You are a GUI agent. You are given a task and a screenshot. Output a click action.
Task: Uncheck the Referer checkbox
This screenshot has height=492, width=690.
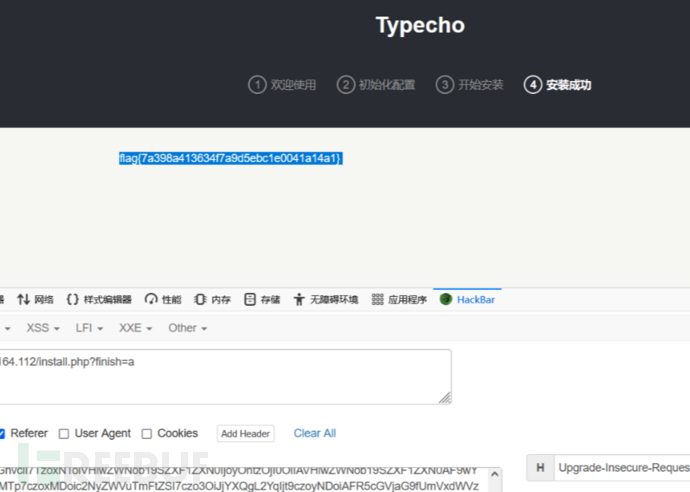(x=2, y=433)
